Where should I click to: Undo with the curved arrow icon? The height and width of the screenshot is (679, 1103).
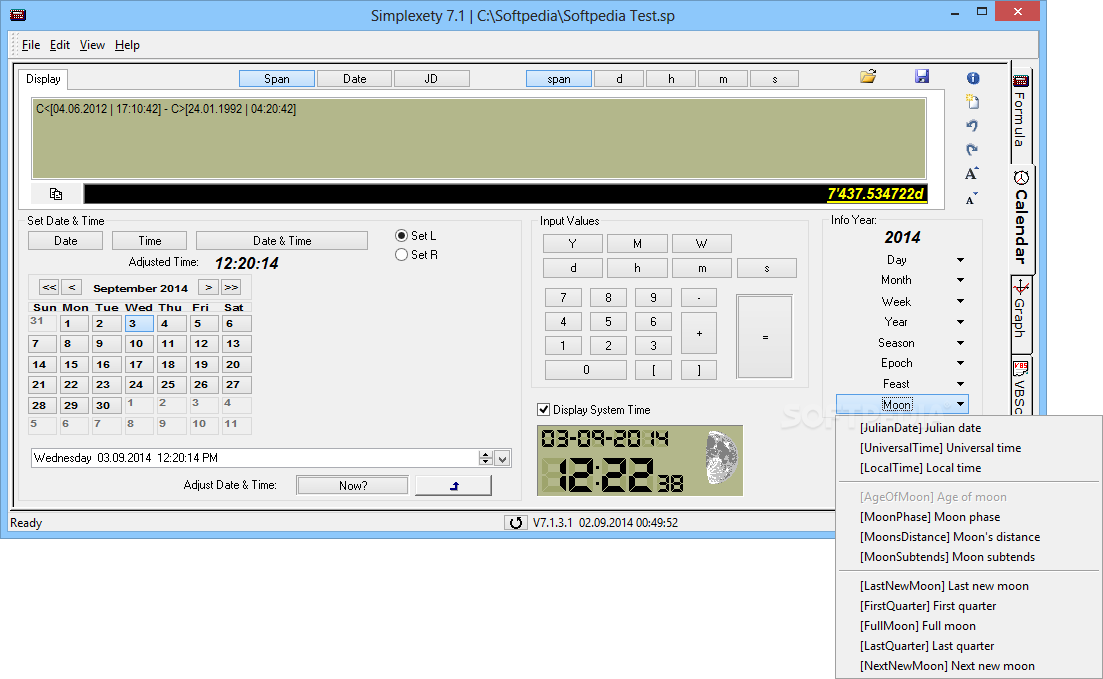tap(972, 125)
